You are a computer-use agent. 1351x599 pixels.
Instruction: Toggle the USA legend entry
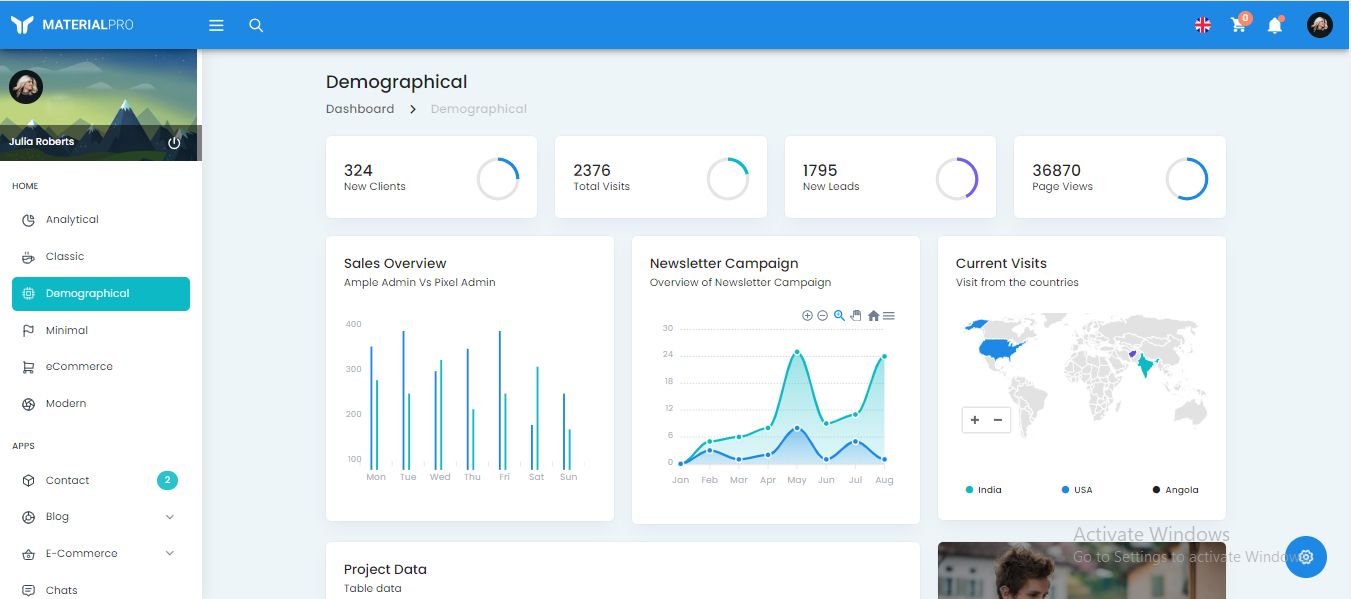point(1077,490)
